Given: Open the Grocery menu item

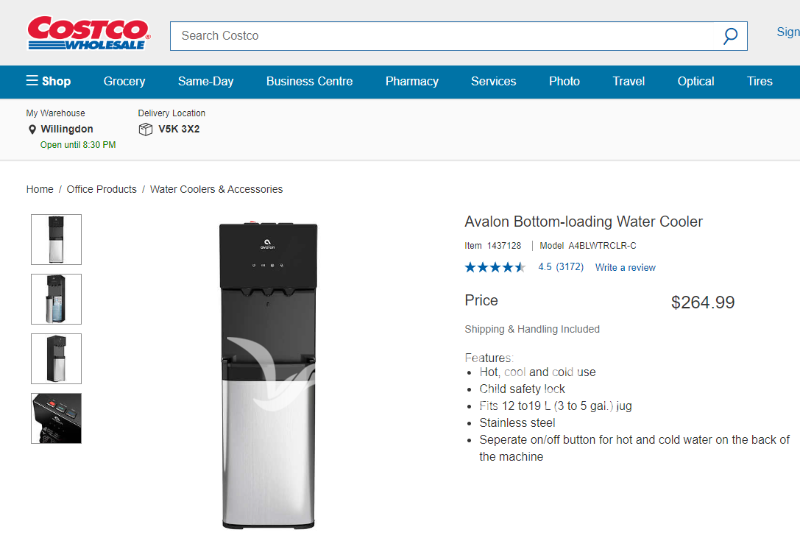Looking at the screenshot, I should pos(124,81).
